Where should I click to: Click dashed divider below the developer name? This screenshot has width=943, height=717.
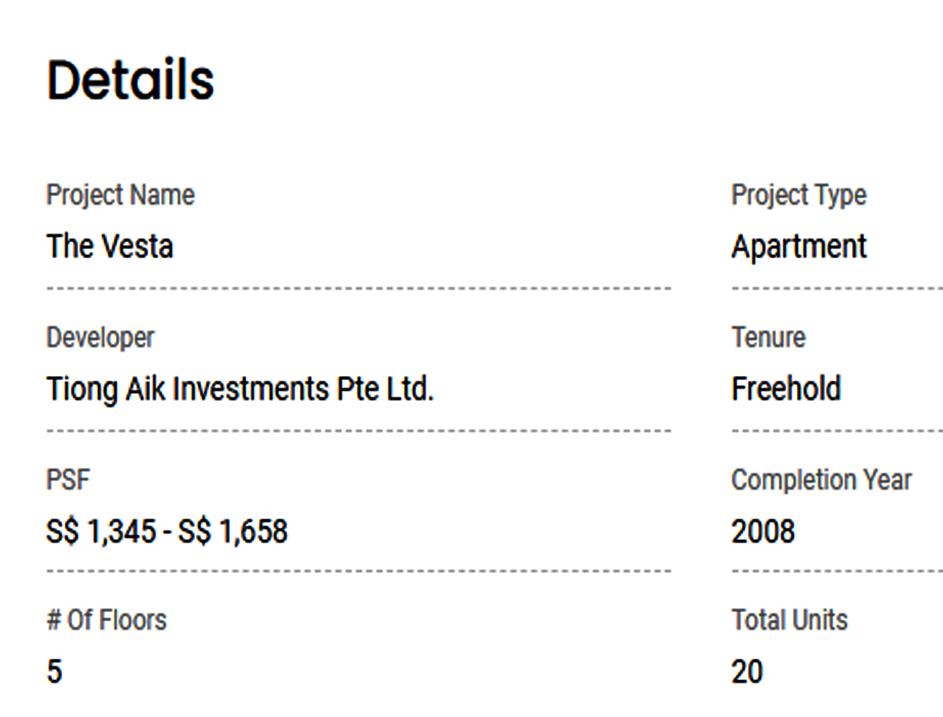(x=358, y=431)
